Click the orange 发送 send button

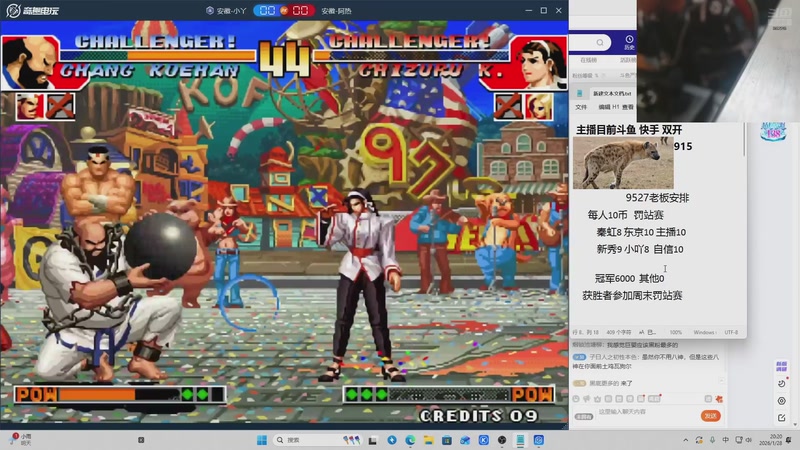[711, 416]
